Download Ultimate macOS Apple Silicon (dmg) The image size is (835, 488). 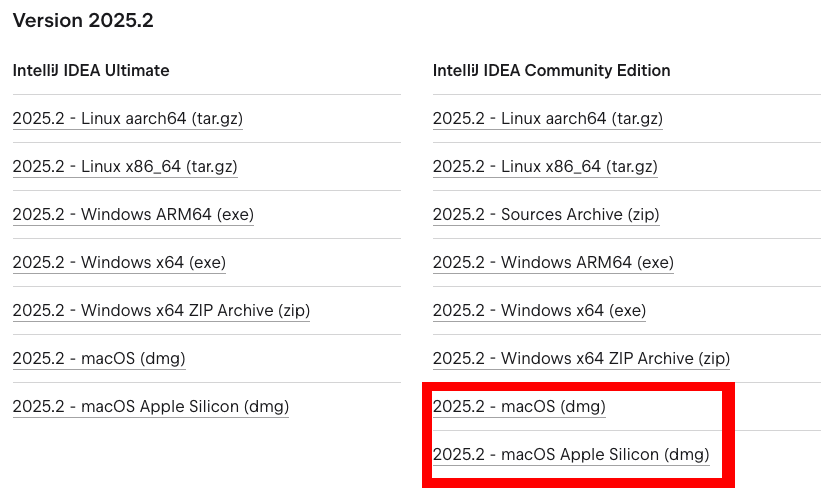(x=150, y=406)
